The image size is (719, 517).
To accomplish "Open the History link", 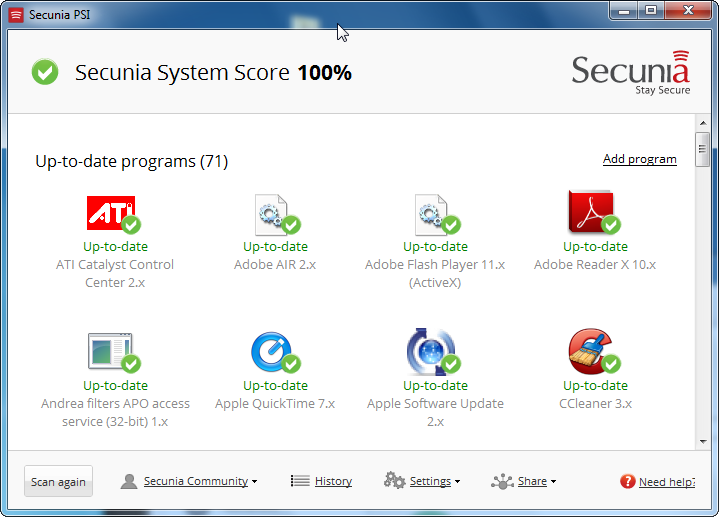I will click(x=333, y=481).
